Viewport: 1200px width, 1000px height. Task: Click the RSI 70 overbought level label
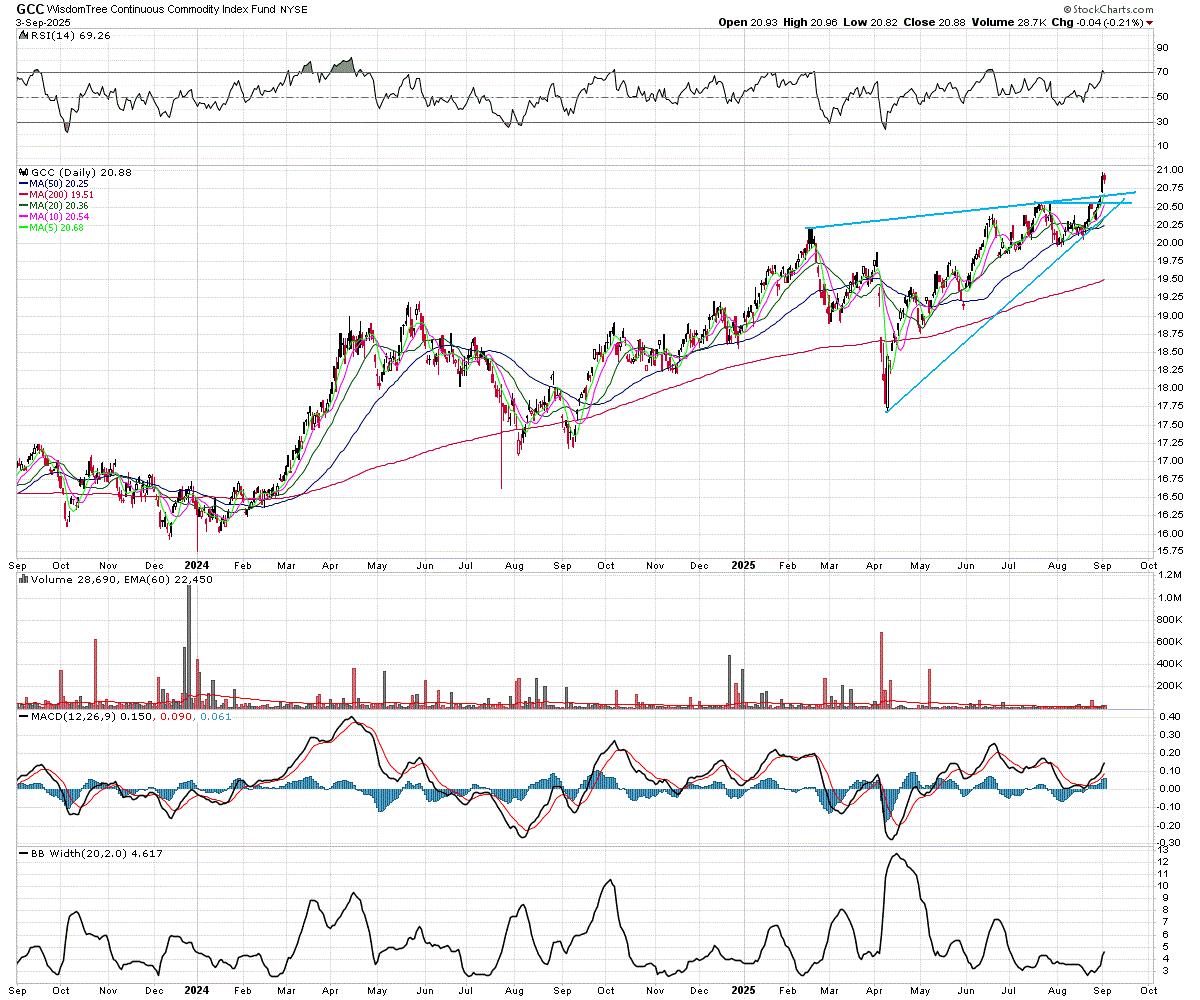[x=1162, y=72]
